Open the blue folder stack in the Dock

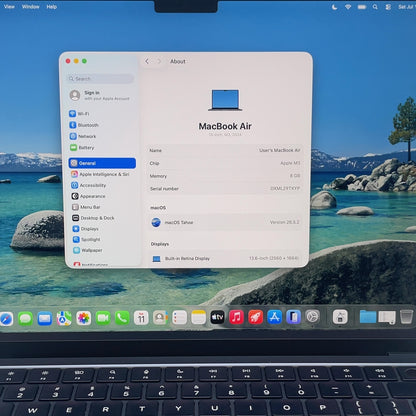[x=368, y=317]
